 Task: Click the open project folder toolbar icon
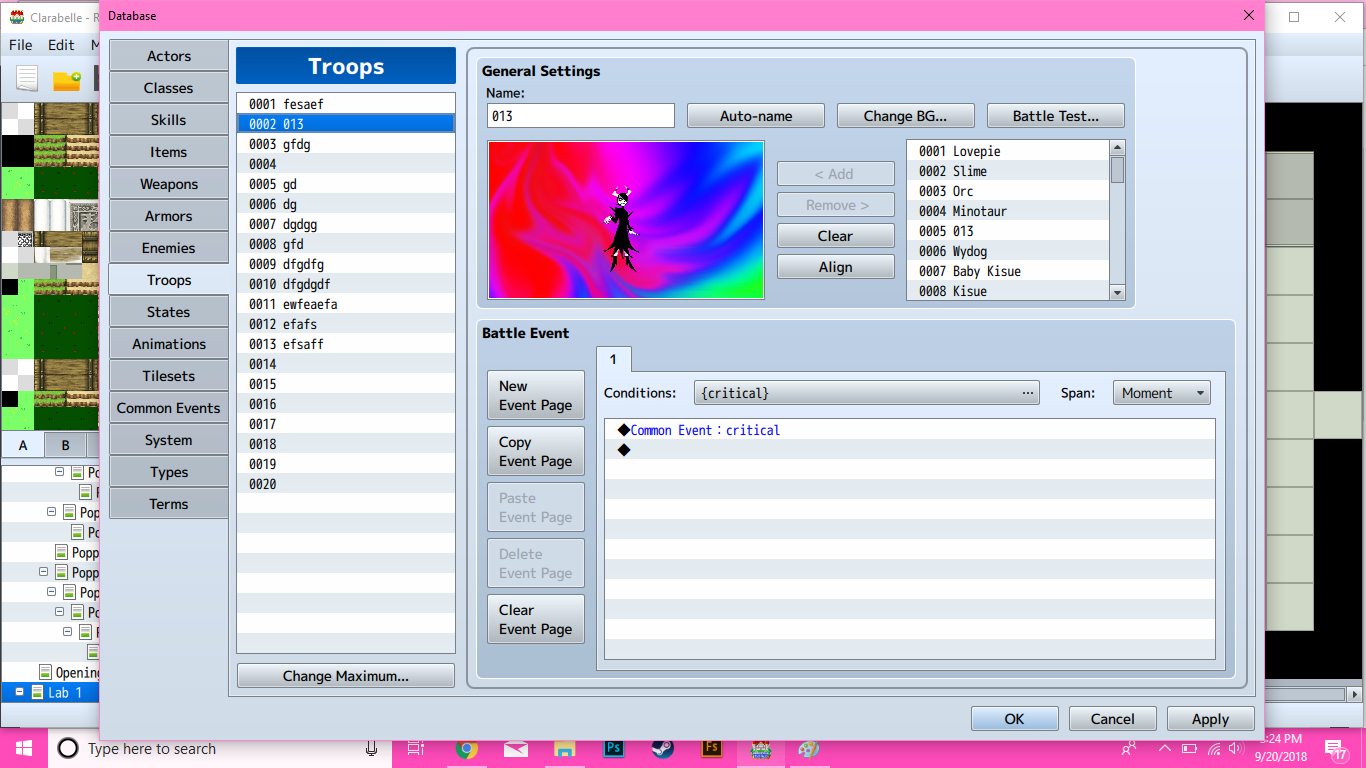[x=67, y=80]
